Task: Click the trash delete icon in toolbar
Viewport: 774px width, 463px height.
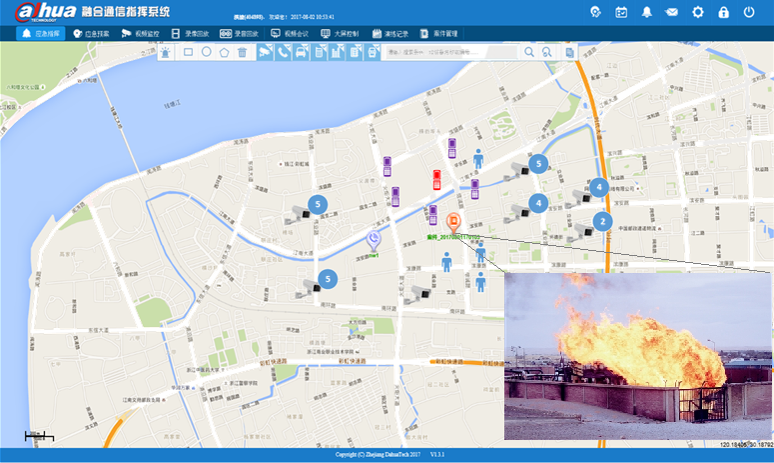Action: pyautogui.click(x=242, y=52)
